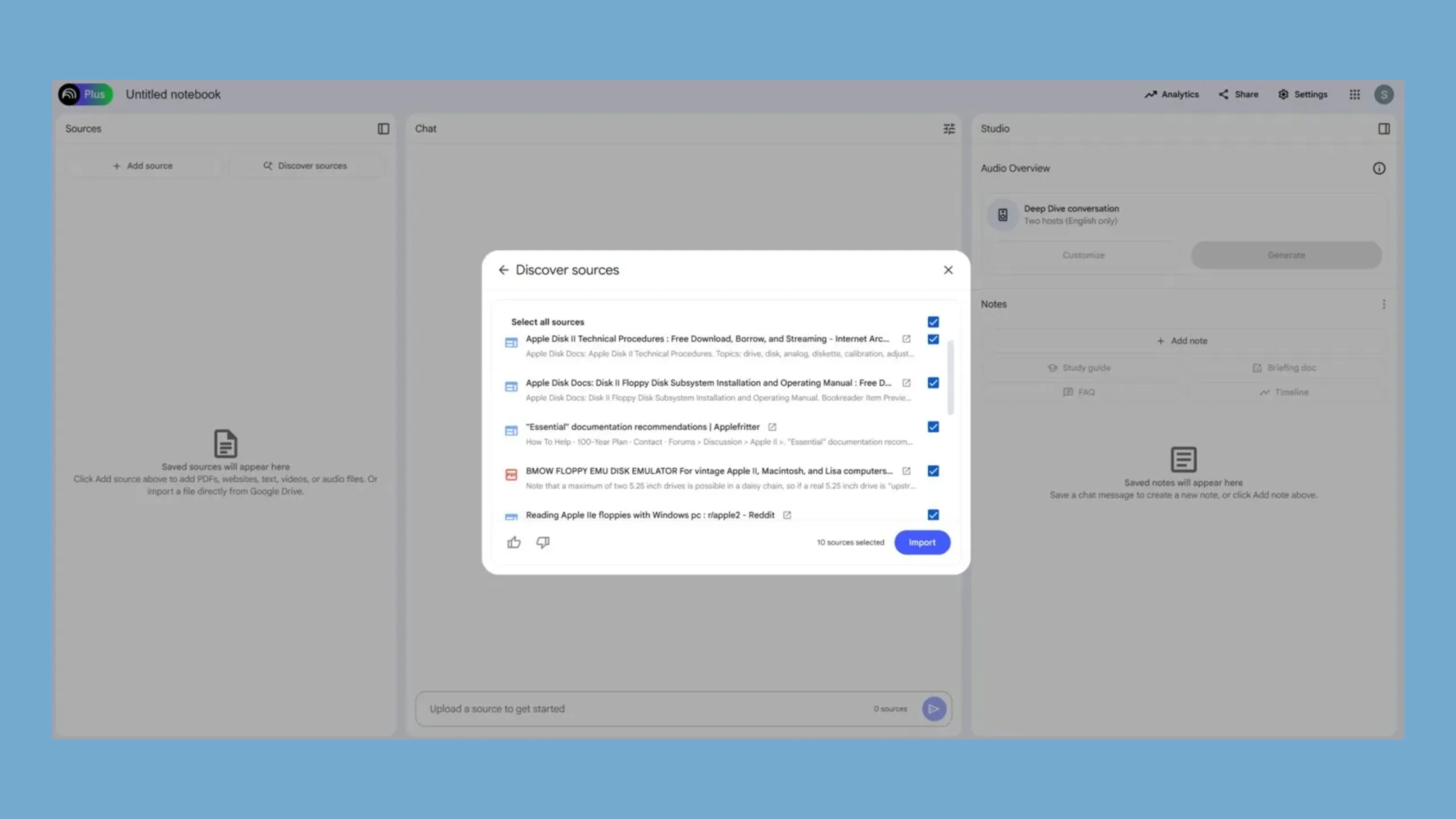
Task: Create a Briefing doc
Action: tap(1284, 368)
